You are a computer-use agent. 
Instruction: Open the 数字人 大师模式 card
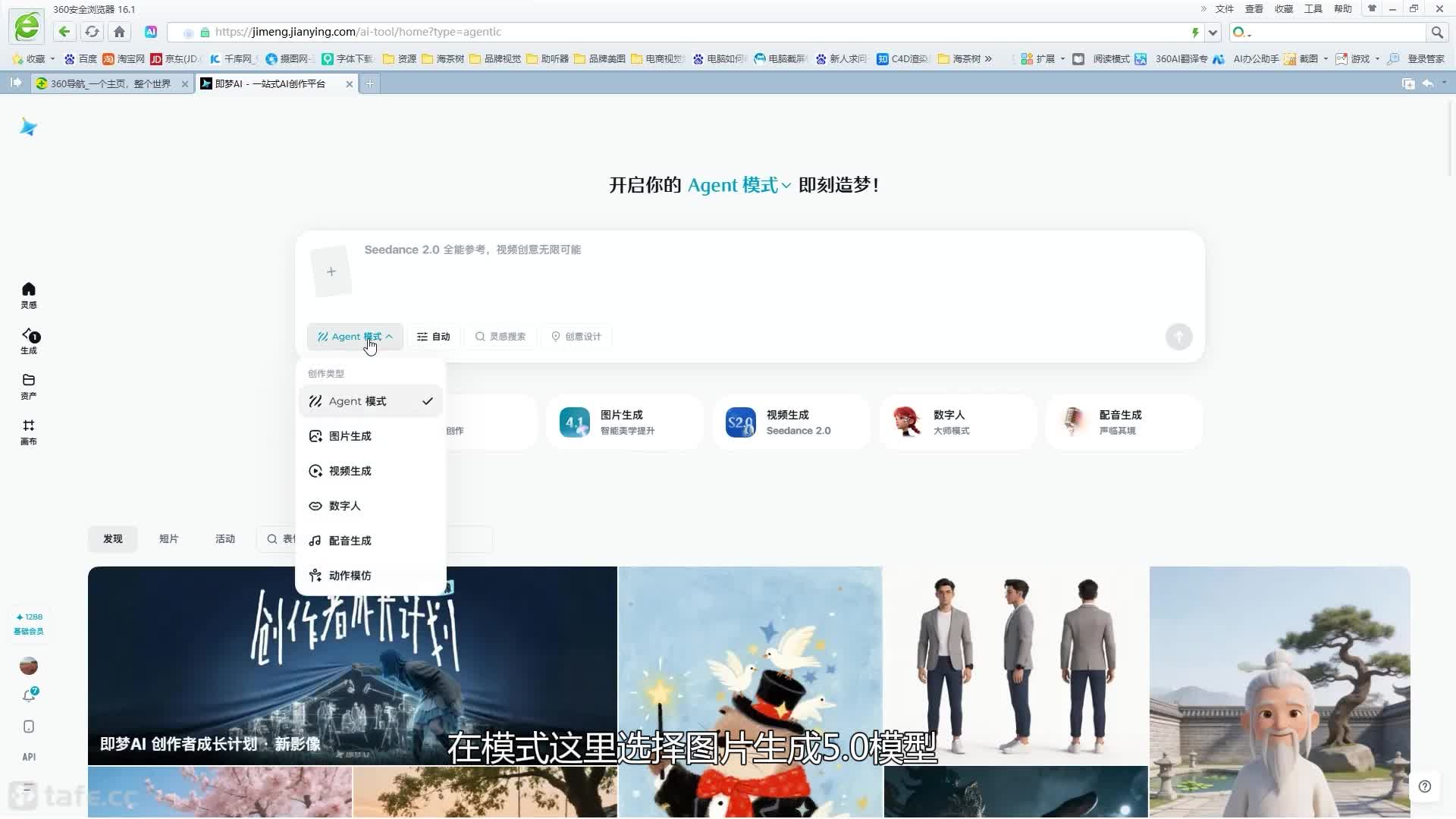click(x=958, y=422)
